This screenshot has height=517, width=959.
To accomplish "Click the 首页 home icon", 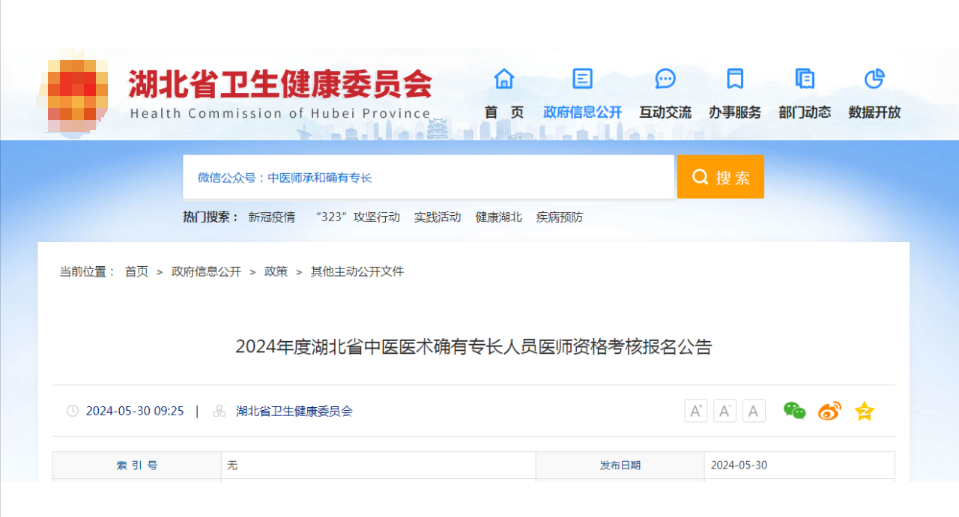I will pyautogui.click(x=504, y=79).
